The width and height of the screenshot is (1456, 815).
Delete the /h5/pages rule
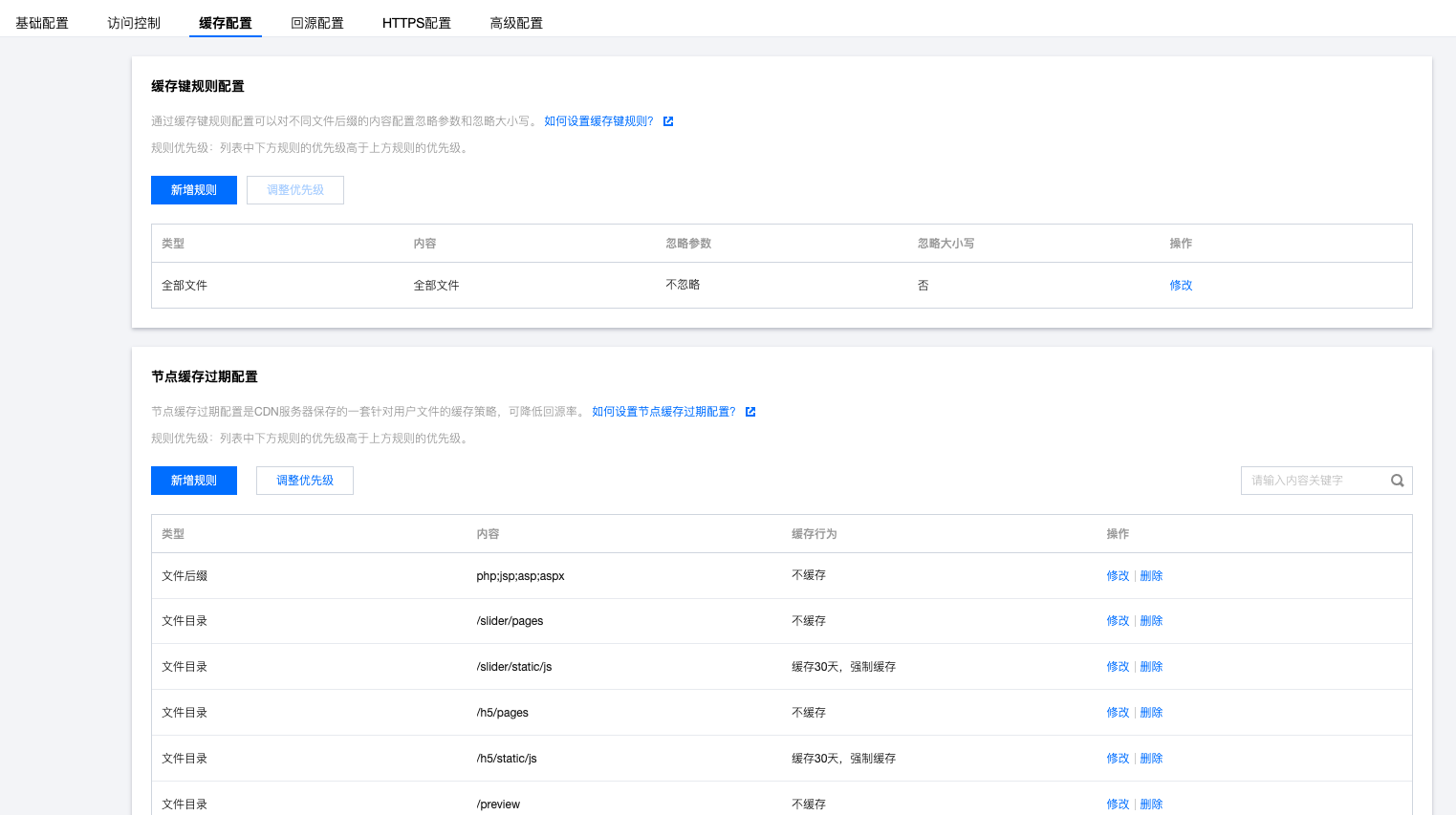click(x=1151, y=713)
